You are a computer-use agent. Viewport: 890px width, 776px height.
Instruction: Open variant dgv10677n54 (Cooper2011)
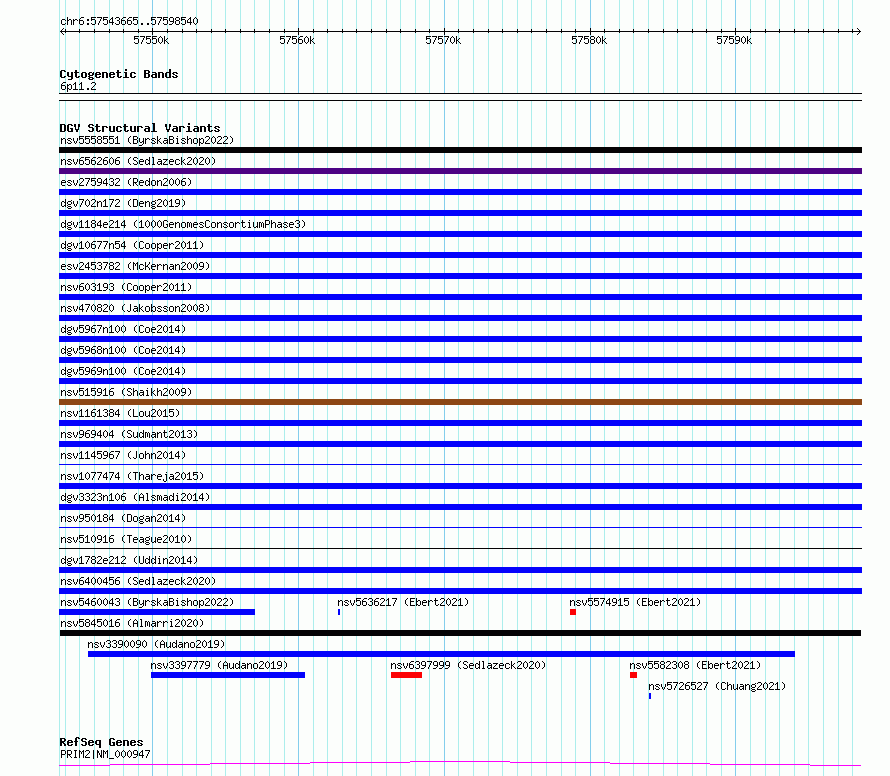[x=132, y=245]
